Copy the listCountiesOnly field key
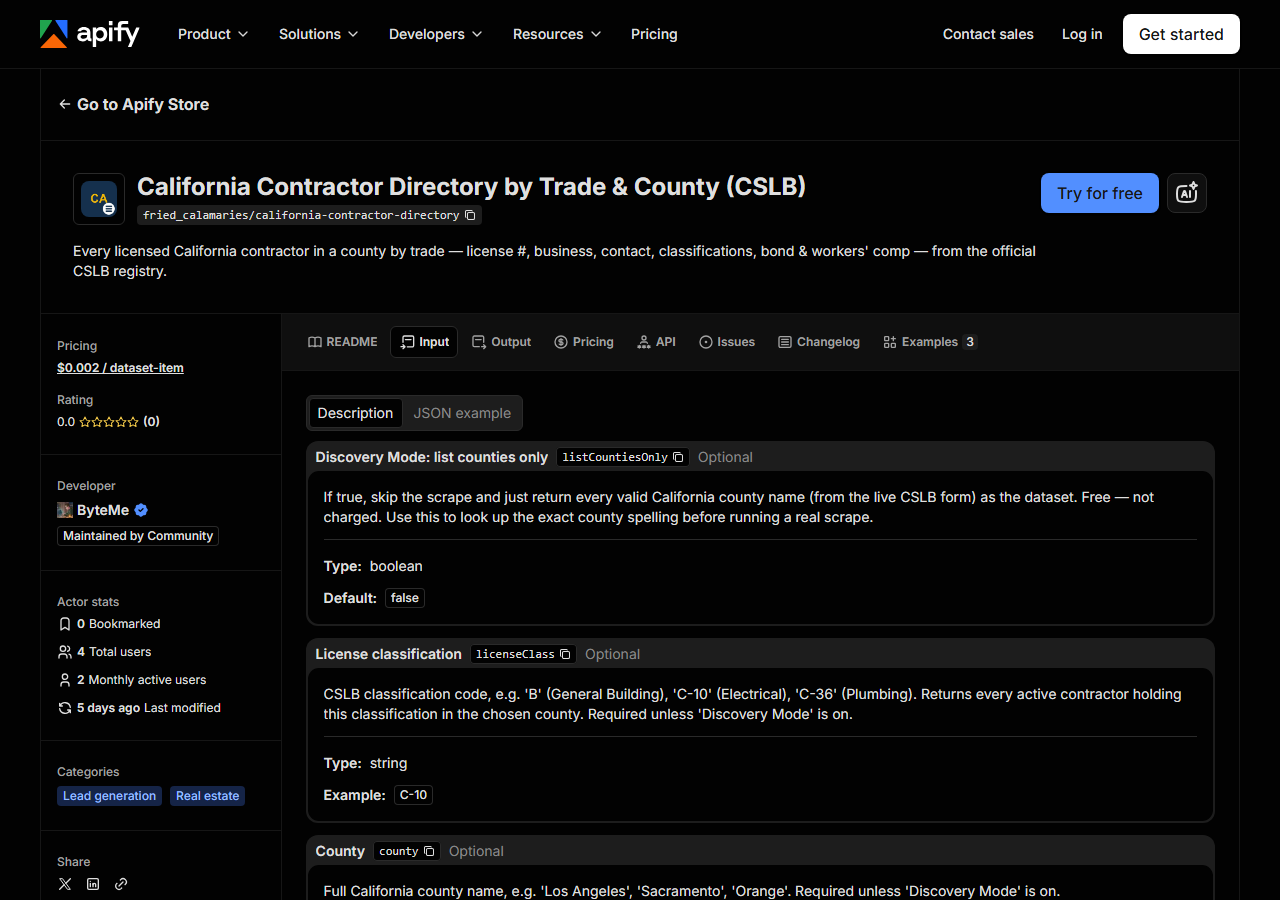Screen dimensions: 1280x900 678,457
